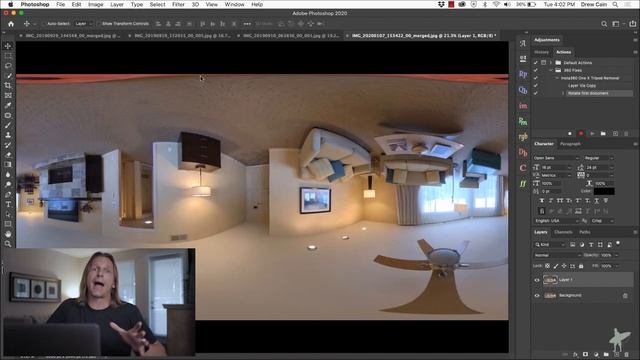Viewport: 640px width, 360px height.
Task: Toggle the checkmark for 360 Fixes set
Action: pyautogui.click(x=536, y=70)
